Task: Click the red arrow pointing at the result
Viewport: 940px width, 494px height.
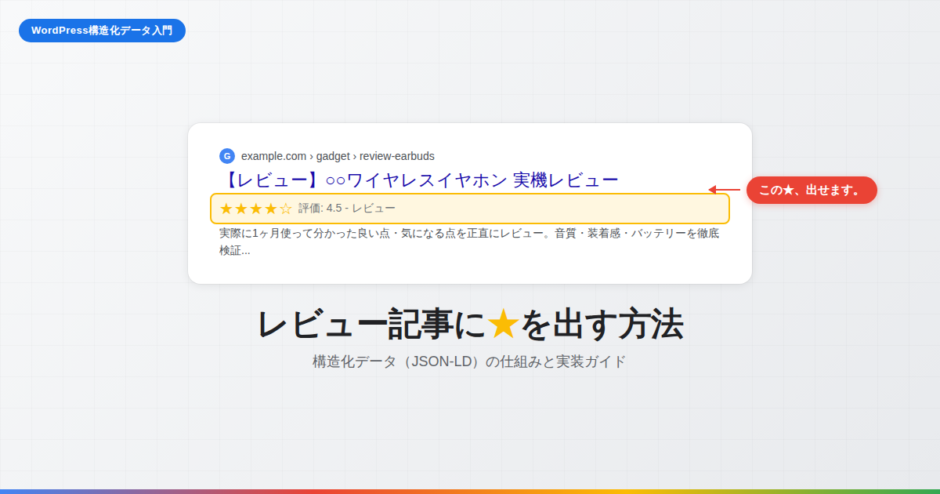Action: pyautogui.click(x=724, y=190)
